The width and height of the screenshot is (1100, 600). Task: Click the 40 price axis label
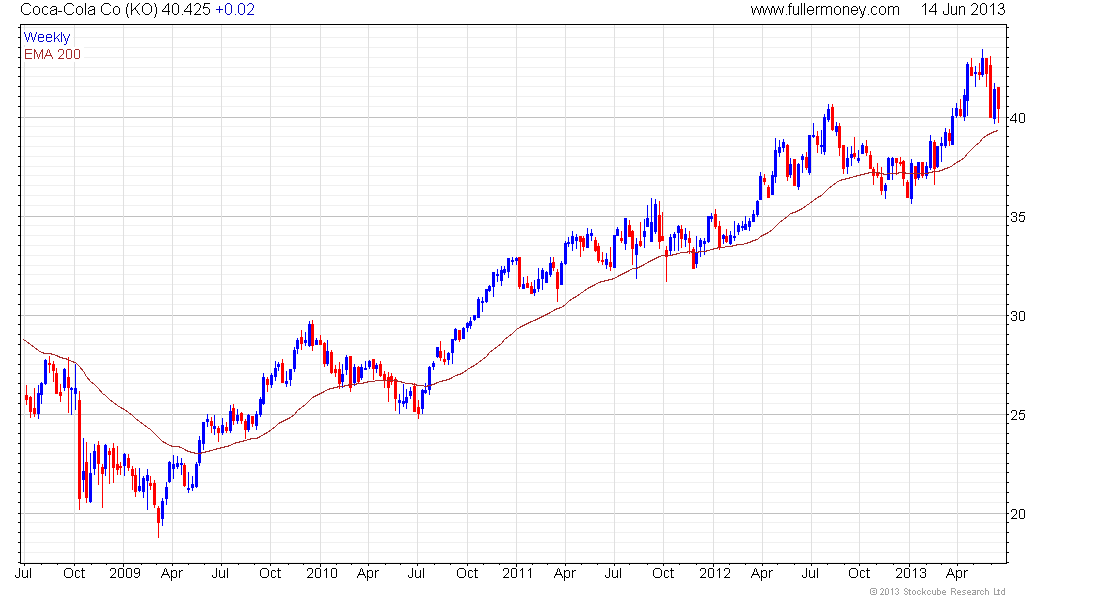click(1017, 118)
